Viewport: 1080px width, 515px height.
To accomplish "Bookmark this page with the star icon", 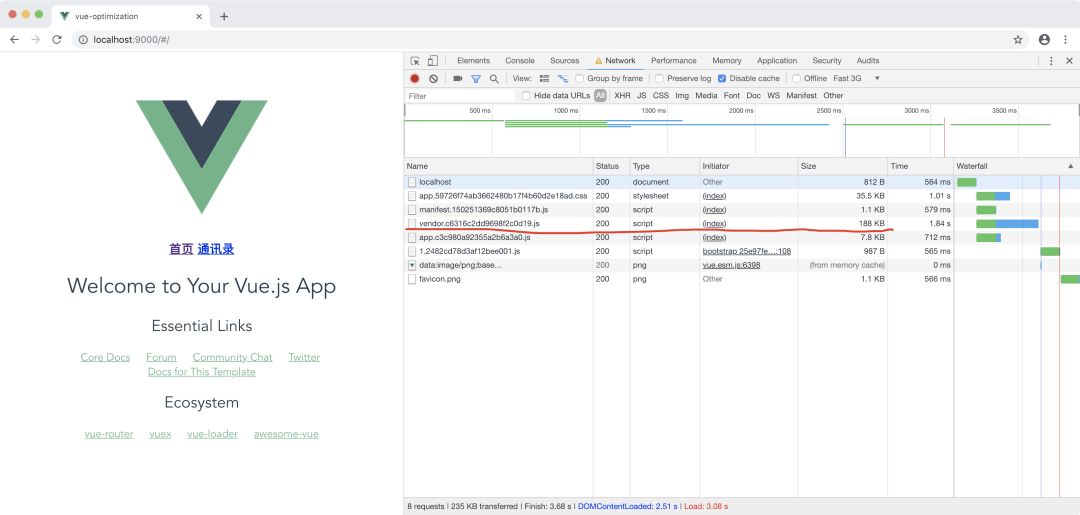I will click(x=1018, y=40).
